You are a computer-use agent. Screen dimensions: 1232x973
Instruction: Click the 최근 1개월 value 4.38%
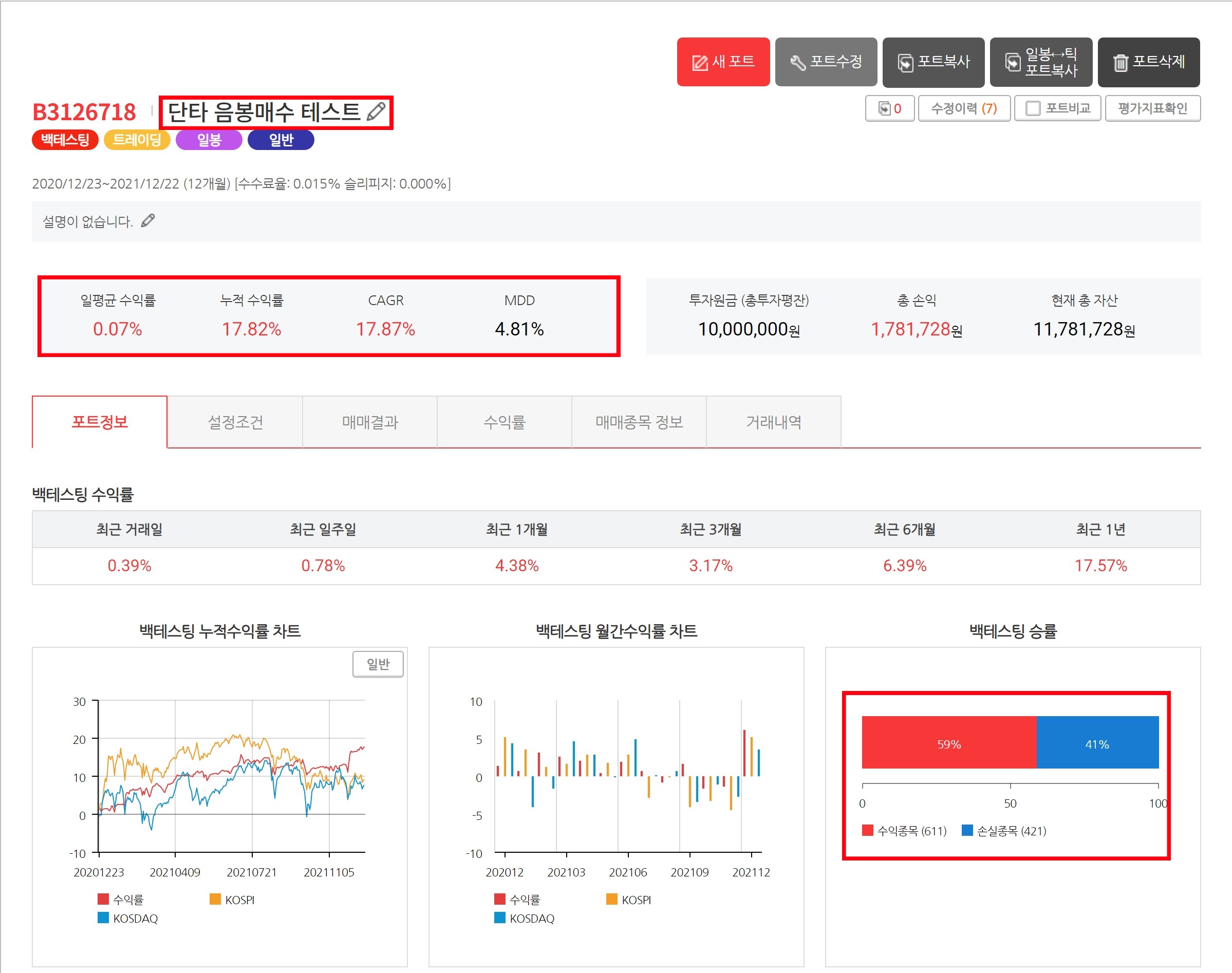pos(517,565)
